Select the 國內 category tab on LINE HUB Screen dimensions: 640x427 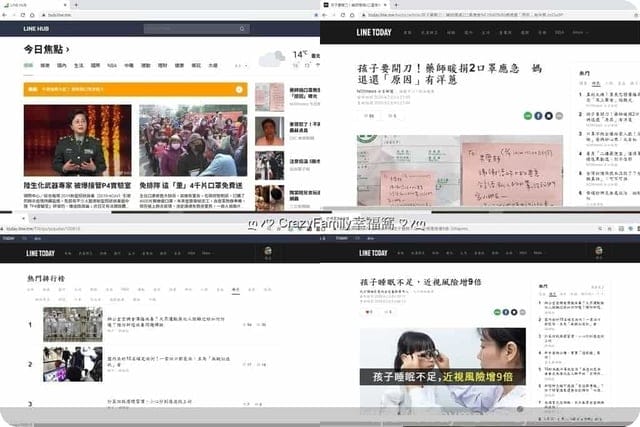click(x=62, y=65)
